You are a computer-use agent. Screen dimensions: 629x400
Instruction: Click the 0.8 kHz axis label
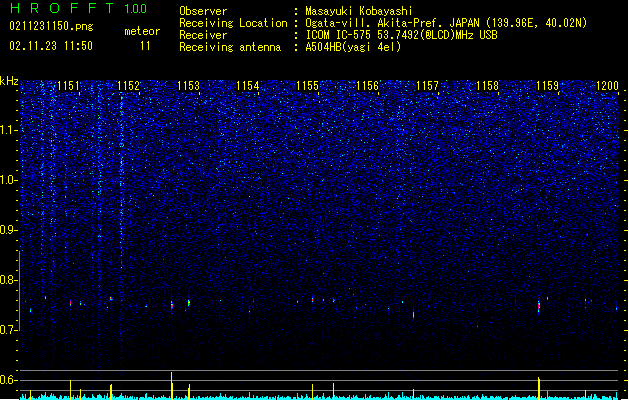click(9, 280)
